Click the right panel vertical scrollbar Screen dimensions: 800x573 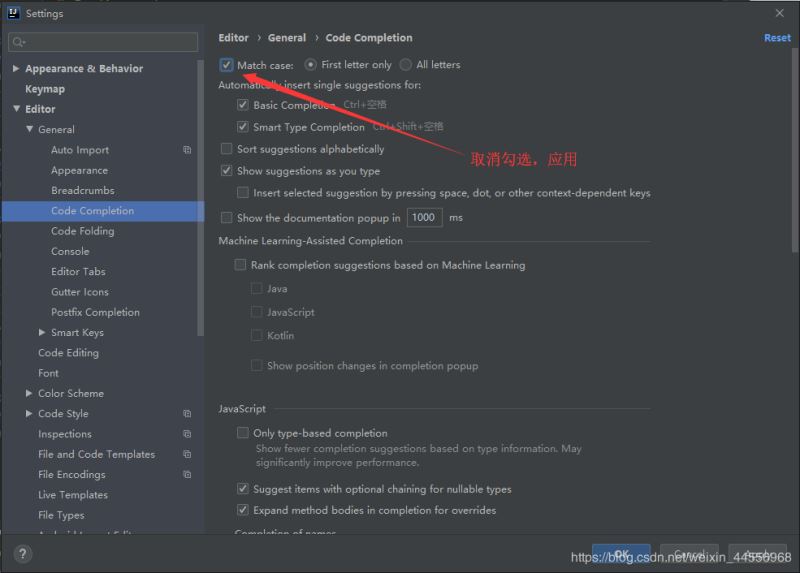[795, 151]
